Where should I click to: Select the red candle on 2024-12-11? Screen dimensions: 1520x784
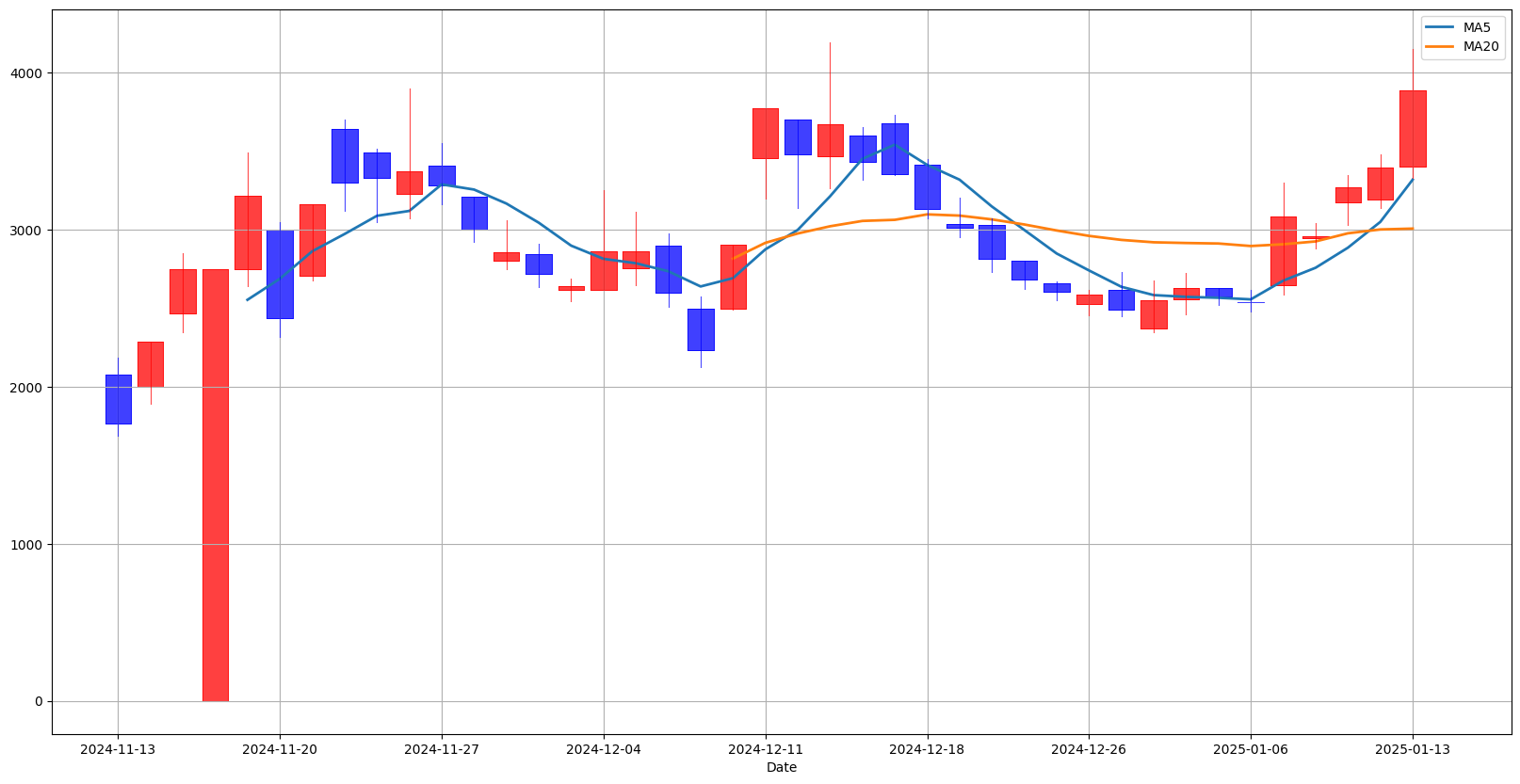point(766,133)
